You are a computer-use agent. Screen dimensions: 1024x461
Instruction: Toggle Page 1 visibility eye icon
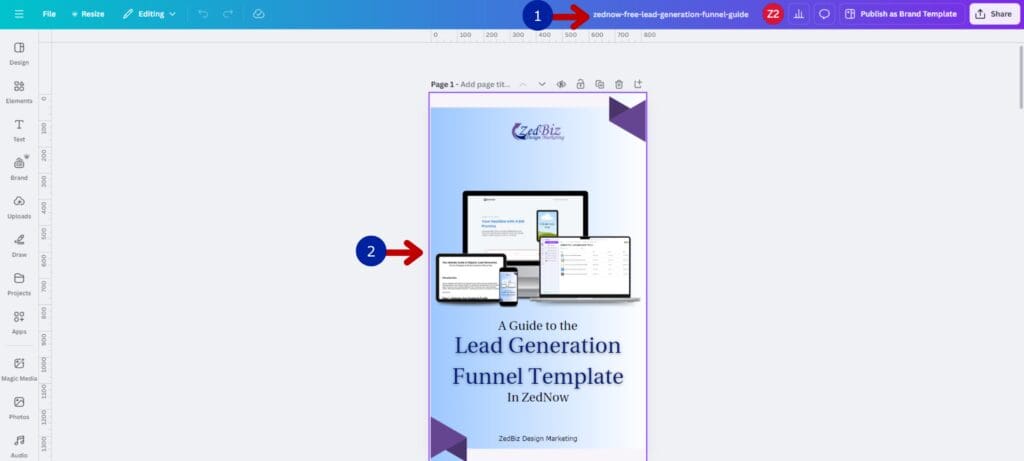(561, 84)
